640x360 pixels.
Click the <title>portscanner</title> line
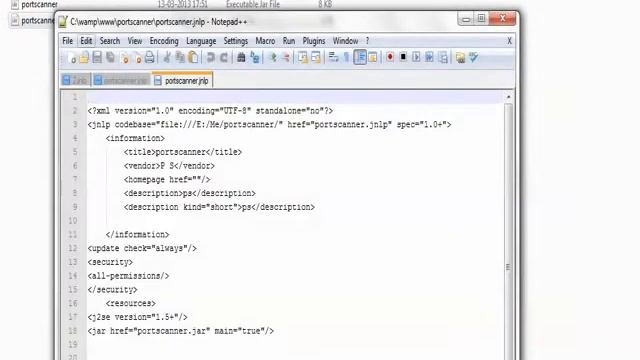(x=183, y=152)
